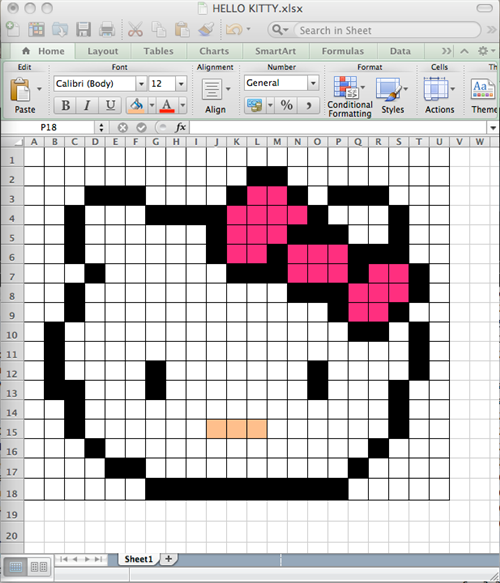The height and width of the screenshot is (583, 500).
Task: Apply the red font color
Action: coord(167,106)
